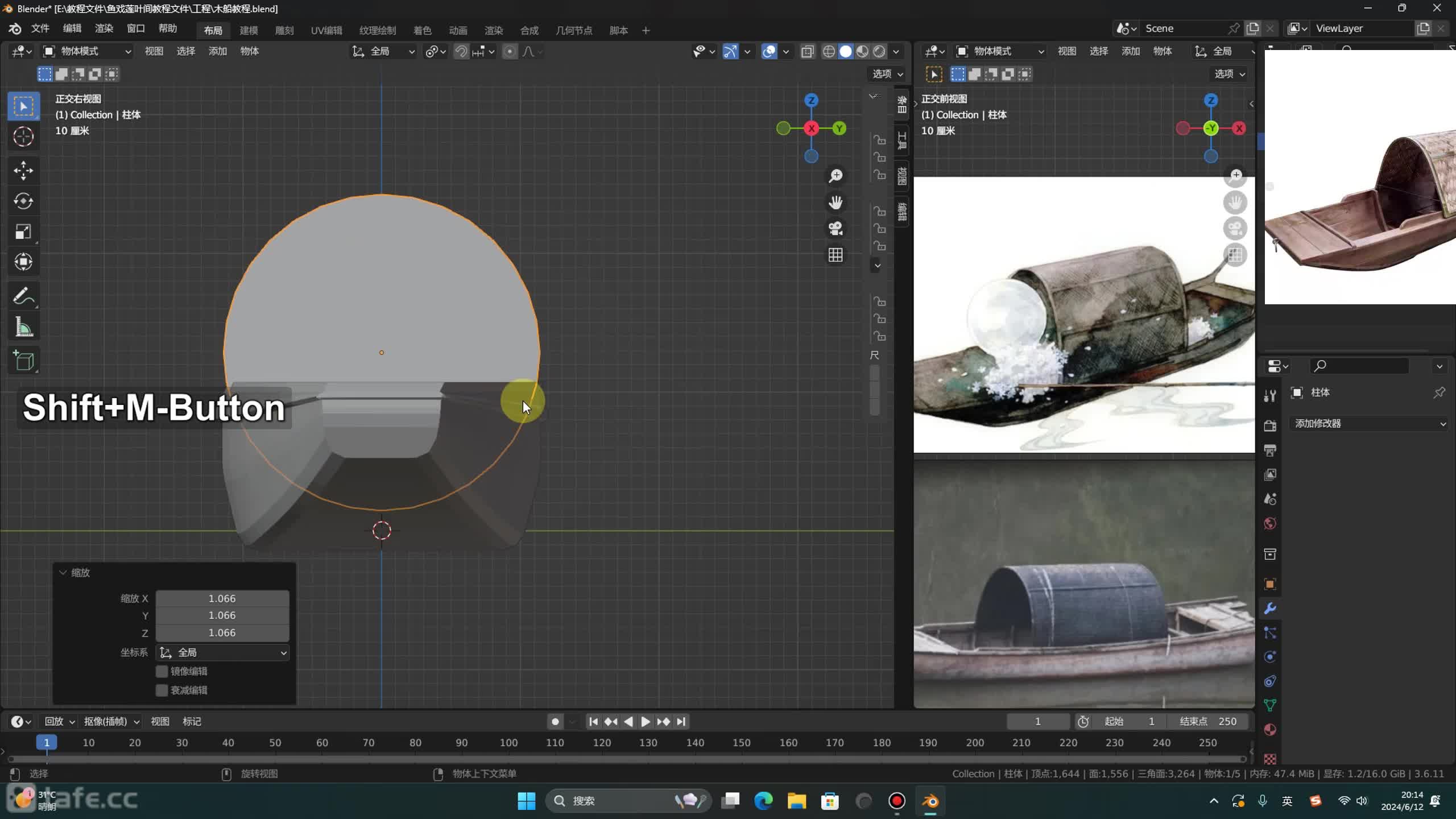Toggle proportional editing in left viewport header
Viewport: 1456px width, 819px height.
510,52
